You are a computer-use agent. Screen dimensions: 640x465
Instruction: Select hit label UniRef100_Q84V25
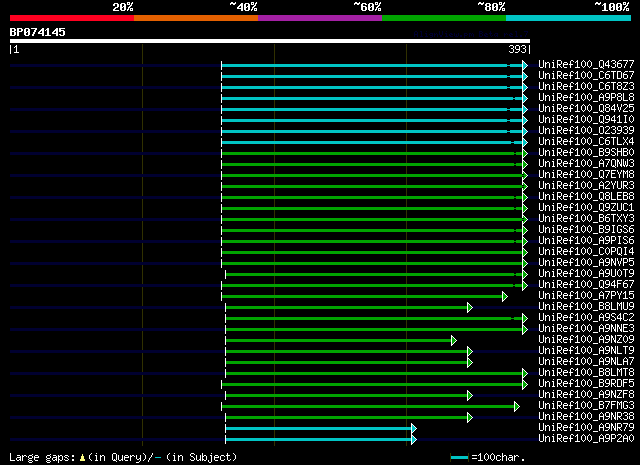coord(586,109)
